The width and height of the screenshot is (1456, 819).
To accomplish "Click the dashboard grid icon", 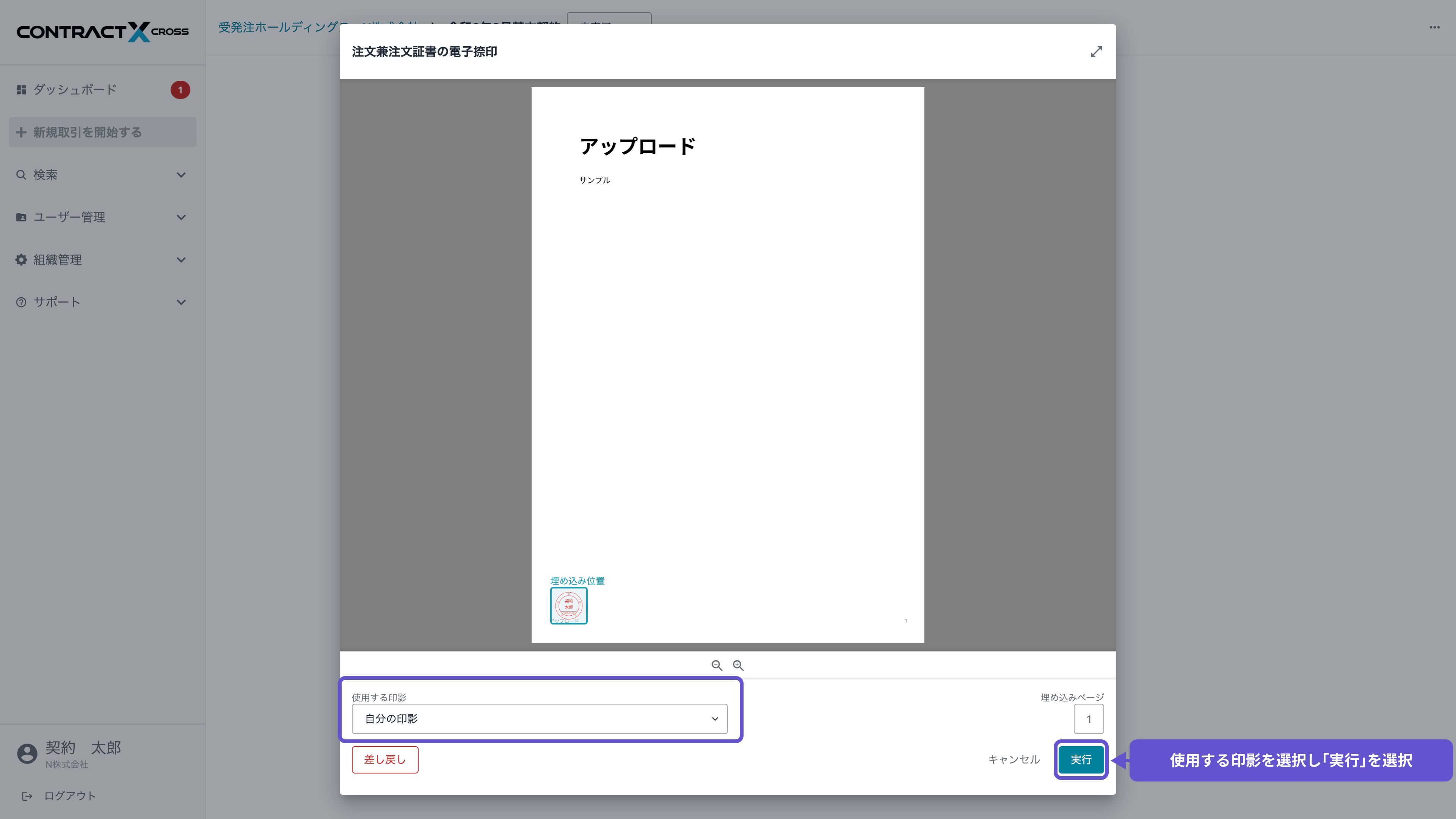I will pyautogui.click(x=21, y=90).
